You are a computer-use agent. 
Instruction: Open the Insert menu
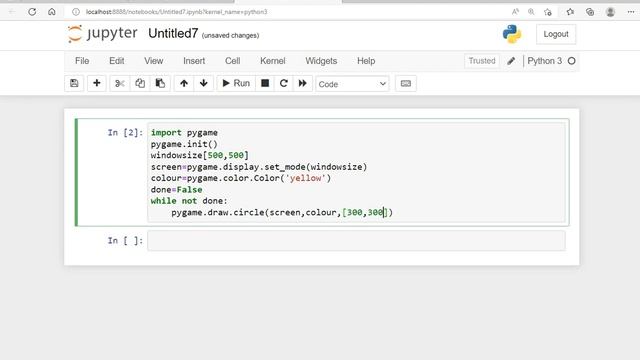click(194, 61)
